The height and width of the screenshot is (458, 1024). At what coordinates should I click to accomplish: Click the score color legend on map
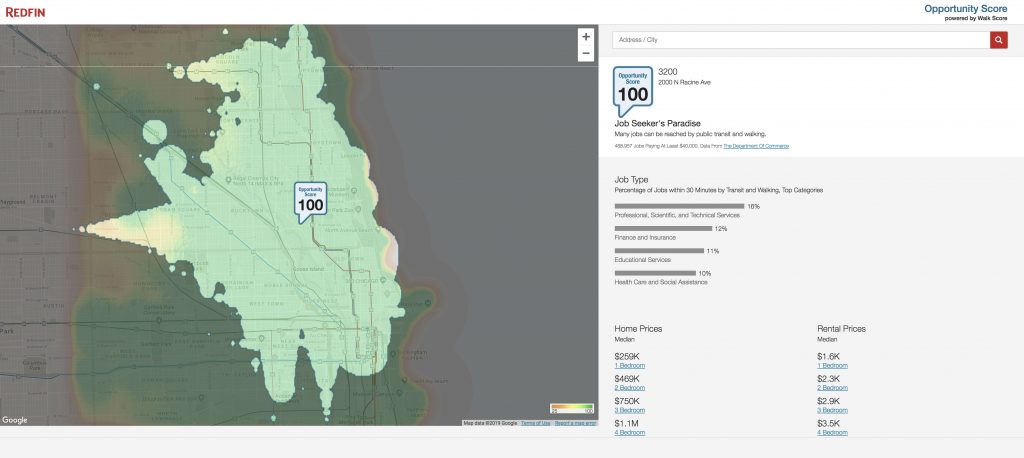point(572,409)
